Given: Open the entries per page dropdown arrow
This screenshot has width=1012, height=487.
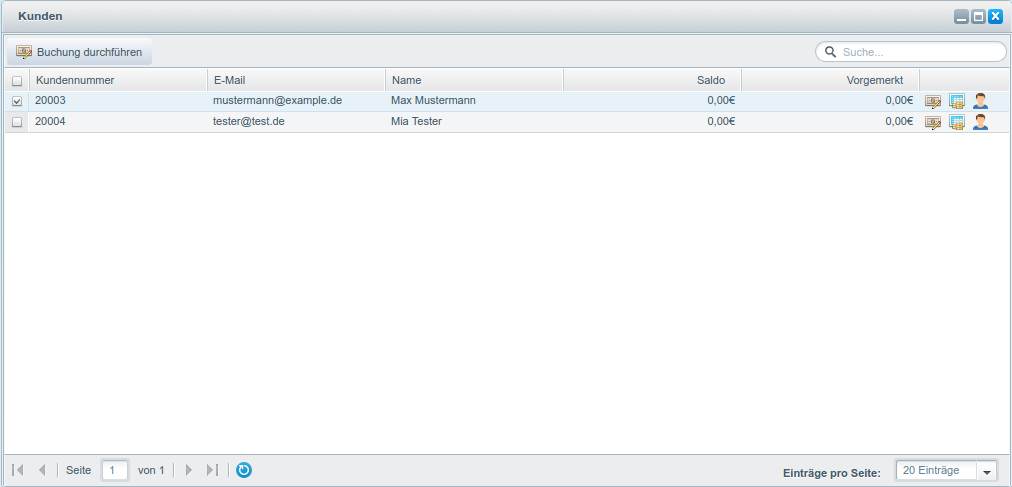Looking at the screenshot, I should tap(987, 471).
